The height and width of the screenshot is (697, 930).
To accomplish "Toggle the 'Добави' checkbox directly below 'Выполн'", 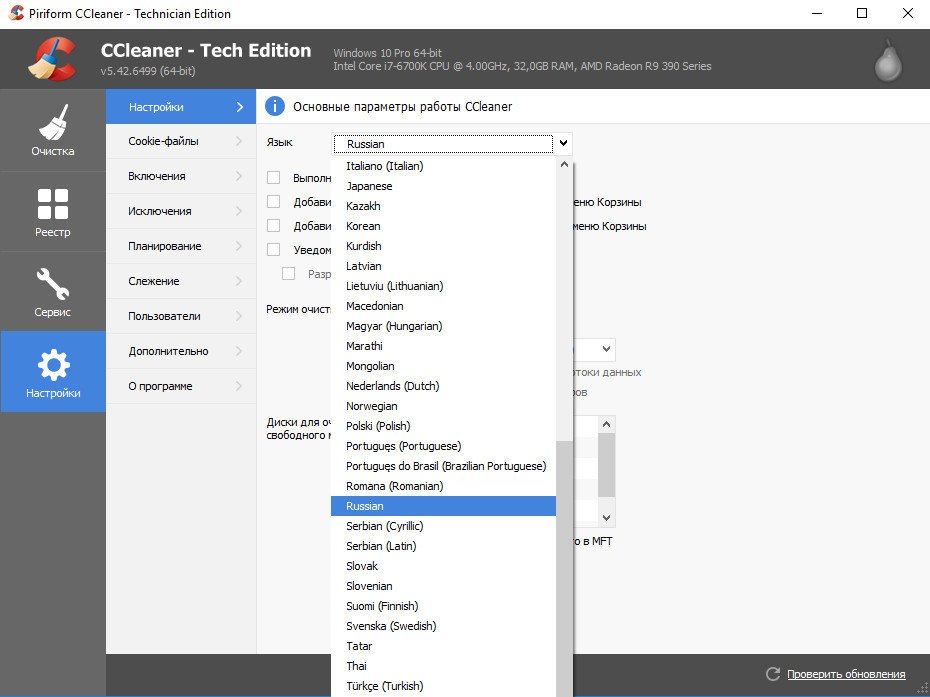I will [x=273, y=202].
